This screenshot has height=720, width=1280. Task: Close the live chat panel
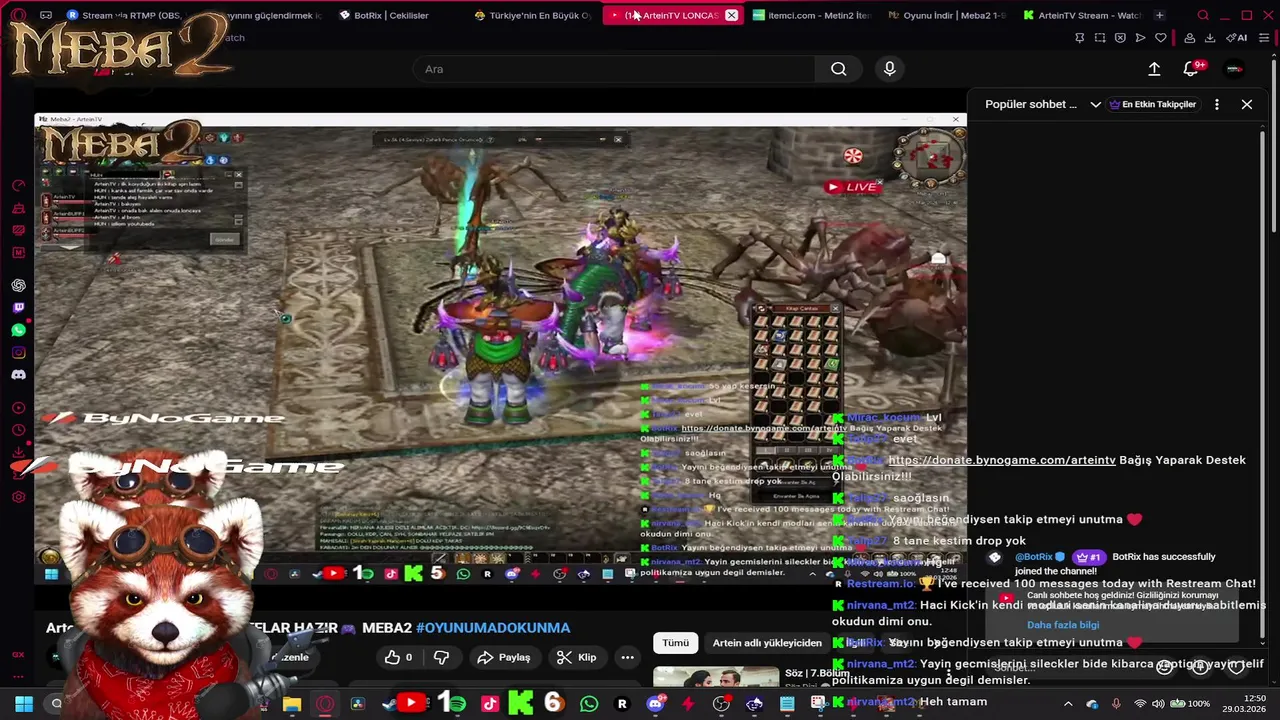pyautogui.click(x=1247, y=104)
